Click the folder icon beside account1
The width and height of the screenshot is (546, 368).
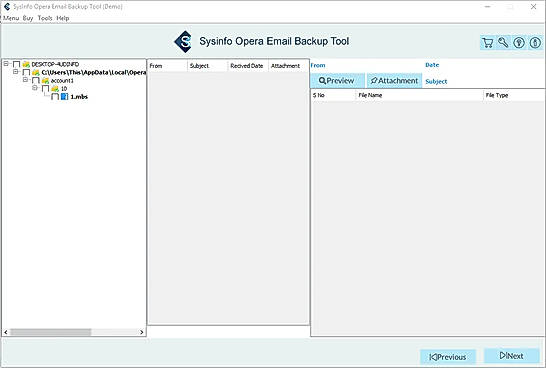(45, 80)
